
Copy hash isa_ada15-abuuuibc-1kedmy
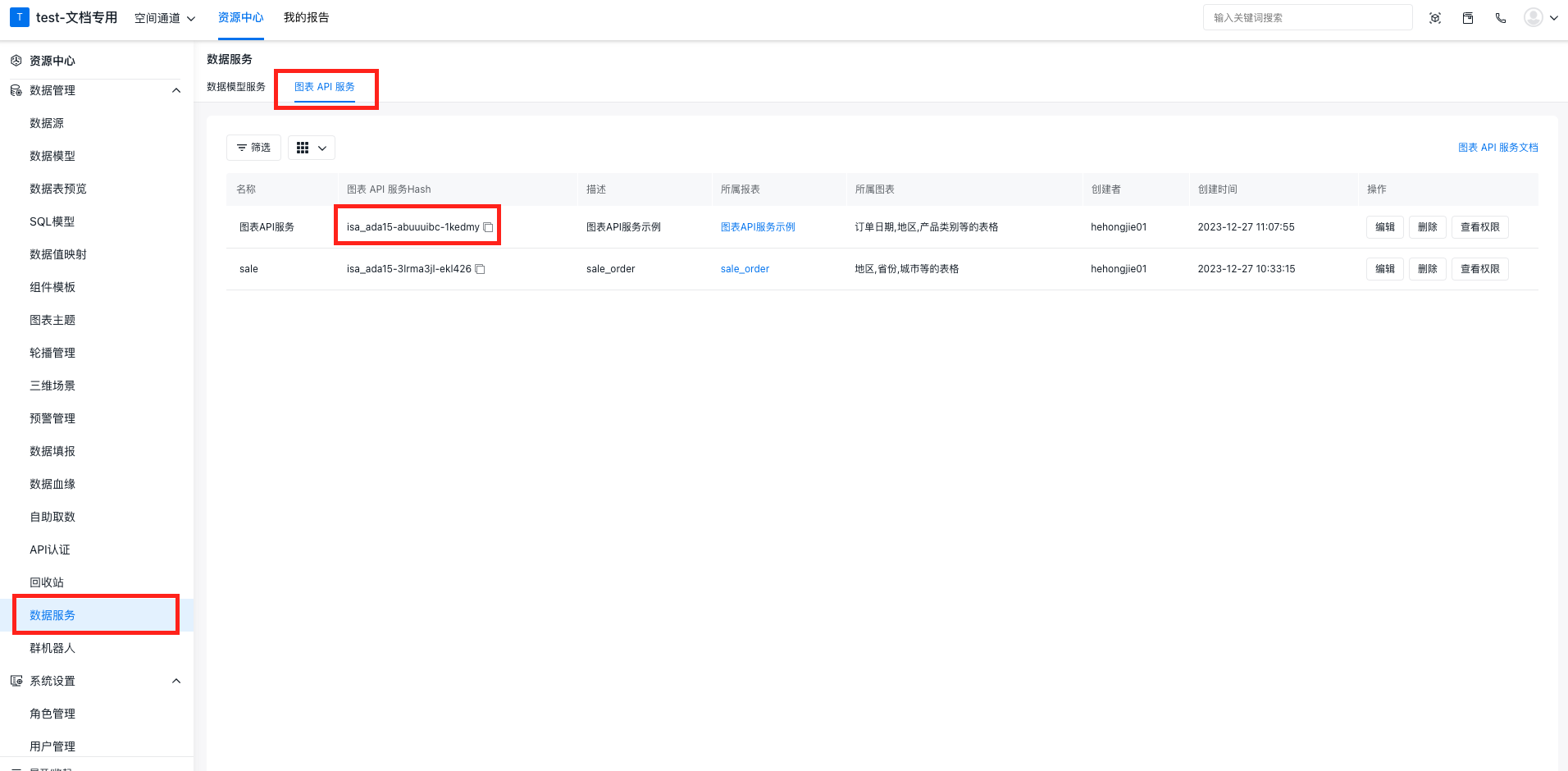point(488,227)
